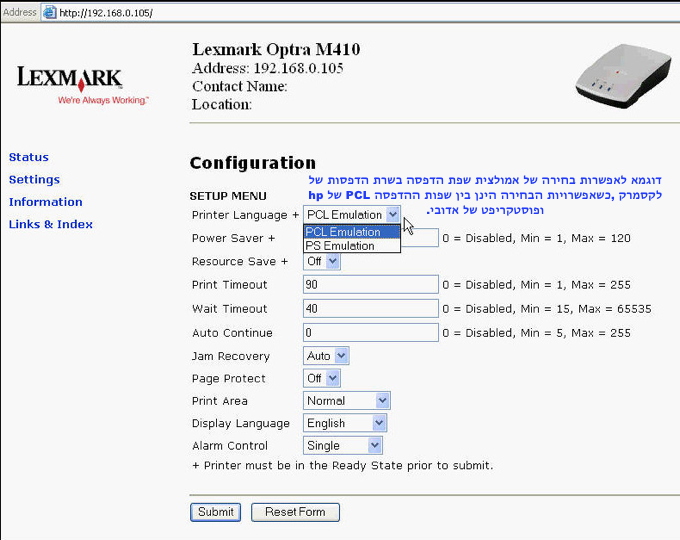Choose PS Emulation option
Viewport: 680px width, 540px height.
point(352,245)
